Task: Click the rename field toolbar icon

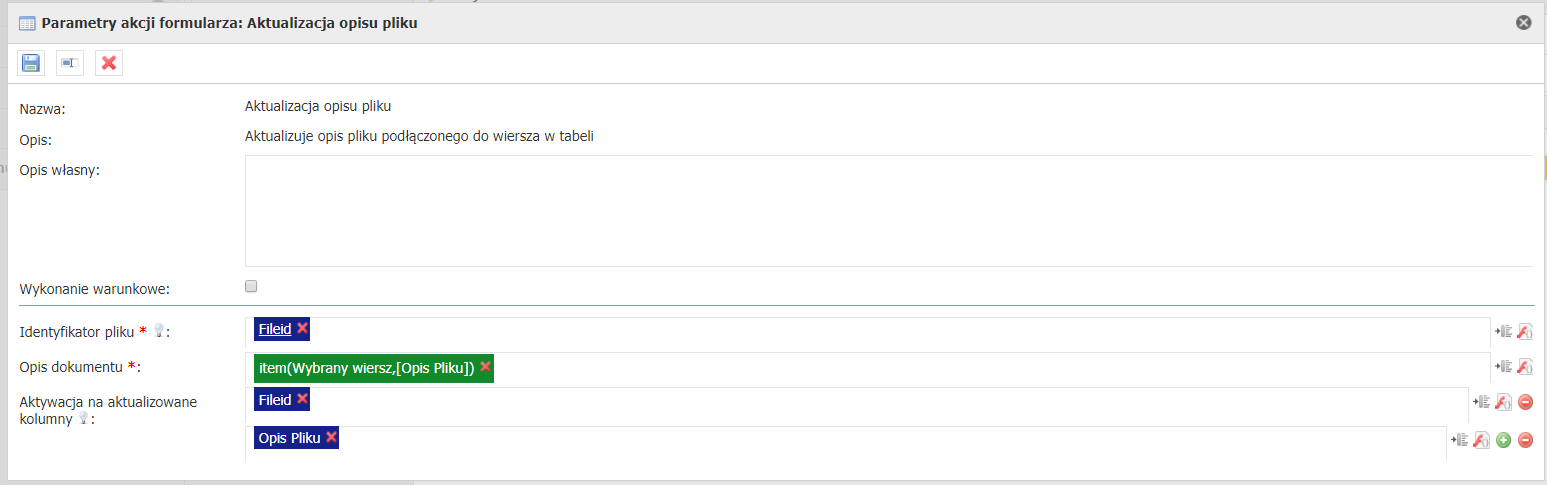Action: coord(69,63)
